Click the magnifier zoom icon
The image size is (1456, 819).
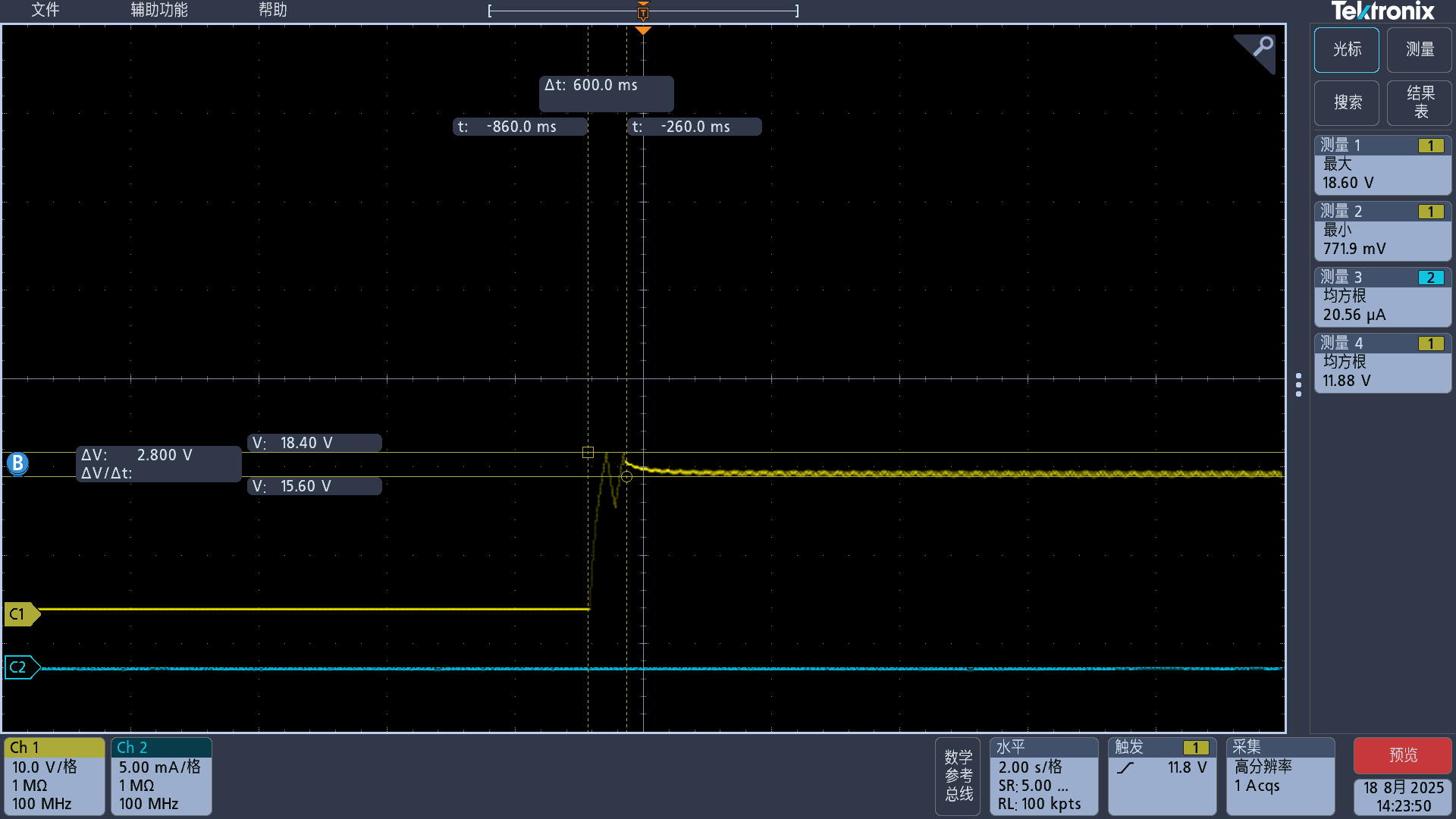tap(1262, 47)
